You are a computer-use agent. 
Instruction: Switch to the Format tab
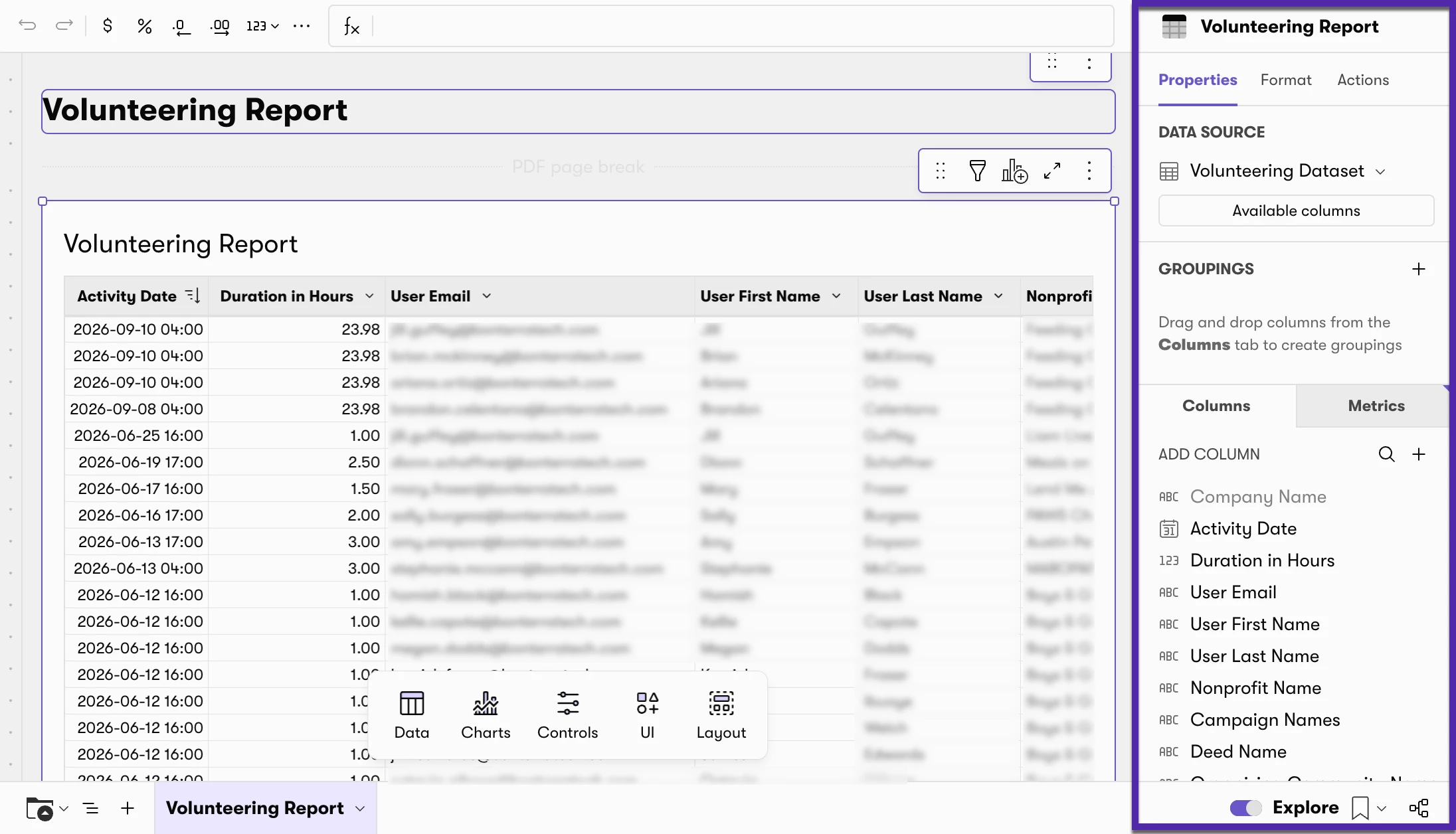coord(1286,80)
